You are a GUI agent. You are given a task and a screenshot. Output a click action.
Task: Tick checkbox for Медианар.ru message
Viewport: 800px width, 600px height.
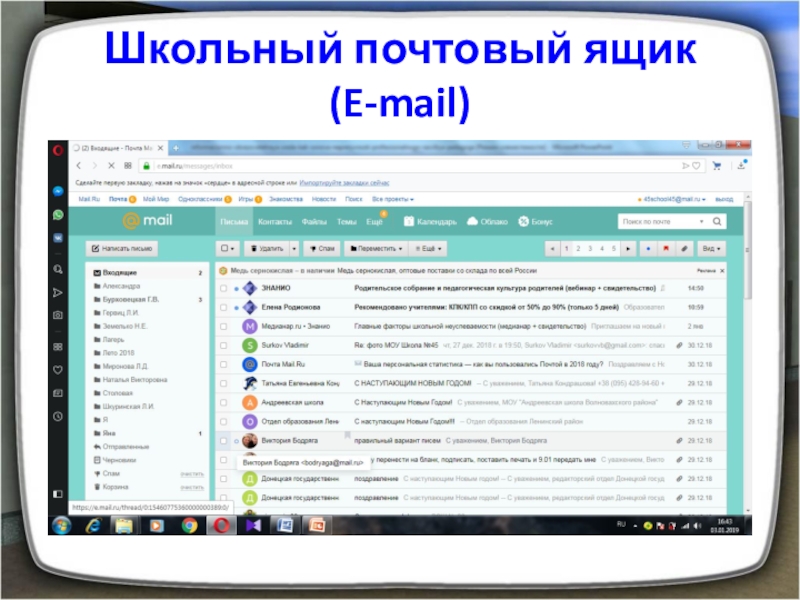[223, 327]
